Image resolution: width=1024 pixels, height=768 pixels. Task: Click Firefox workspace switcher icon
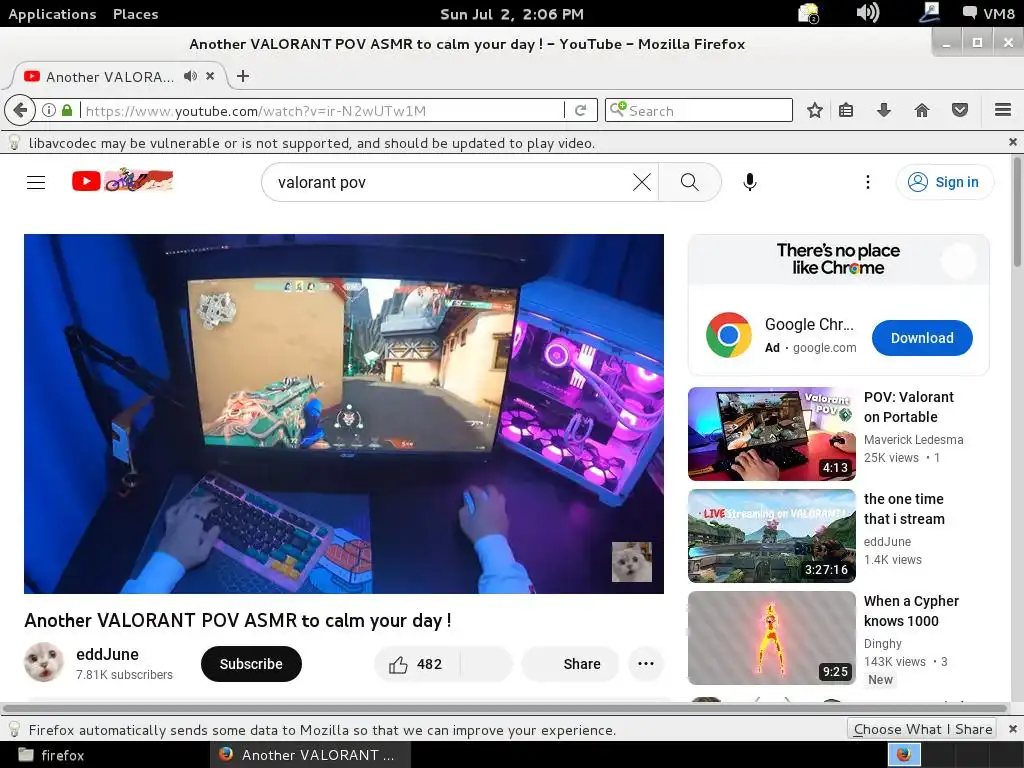click(x=904, y=755)
